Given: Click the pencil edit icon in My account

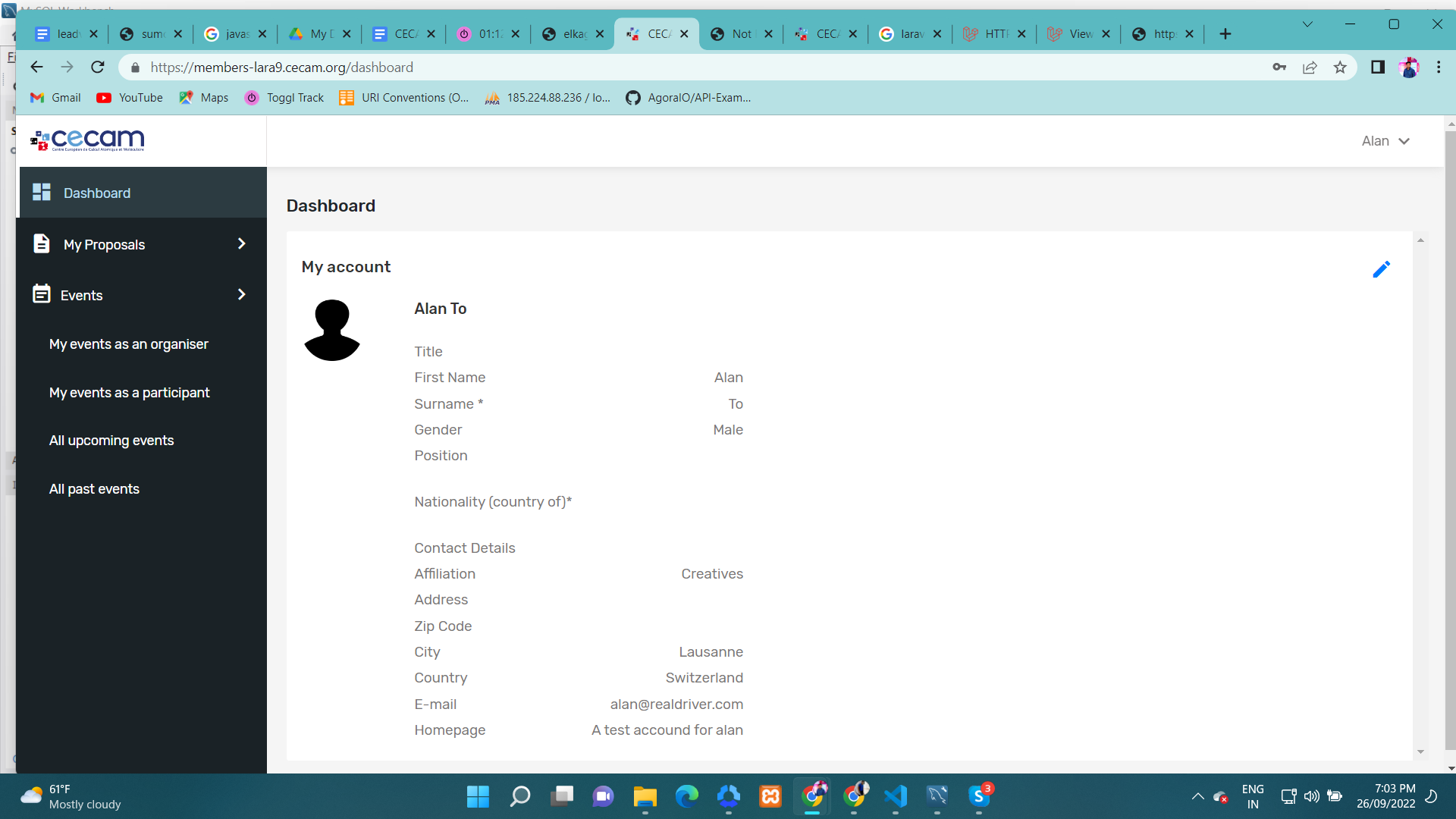Looking at the screenshot, I should (1381, 269).
